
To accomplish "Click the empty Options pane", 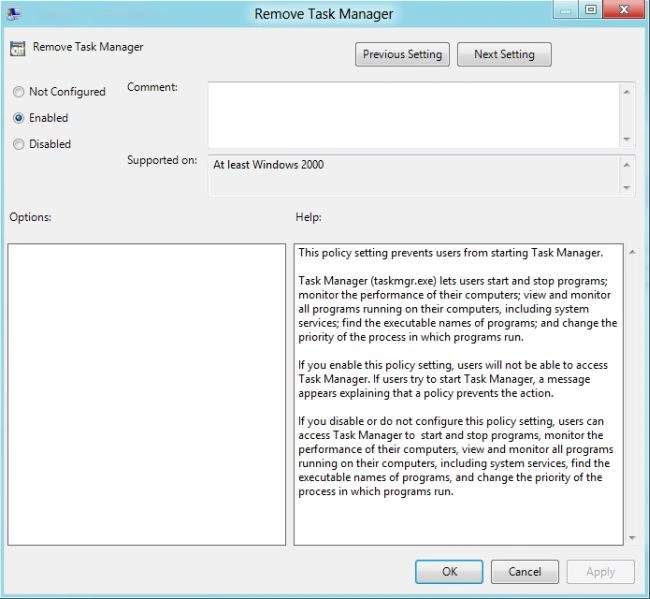I will [x=147, y=394].
